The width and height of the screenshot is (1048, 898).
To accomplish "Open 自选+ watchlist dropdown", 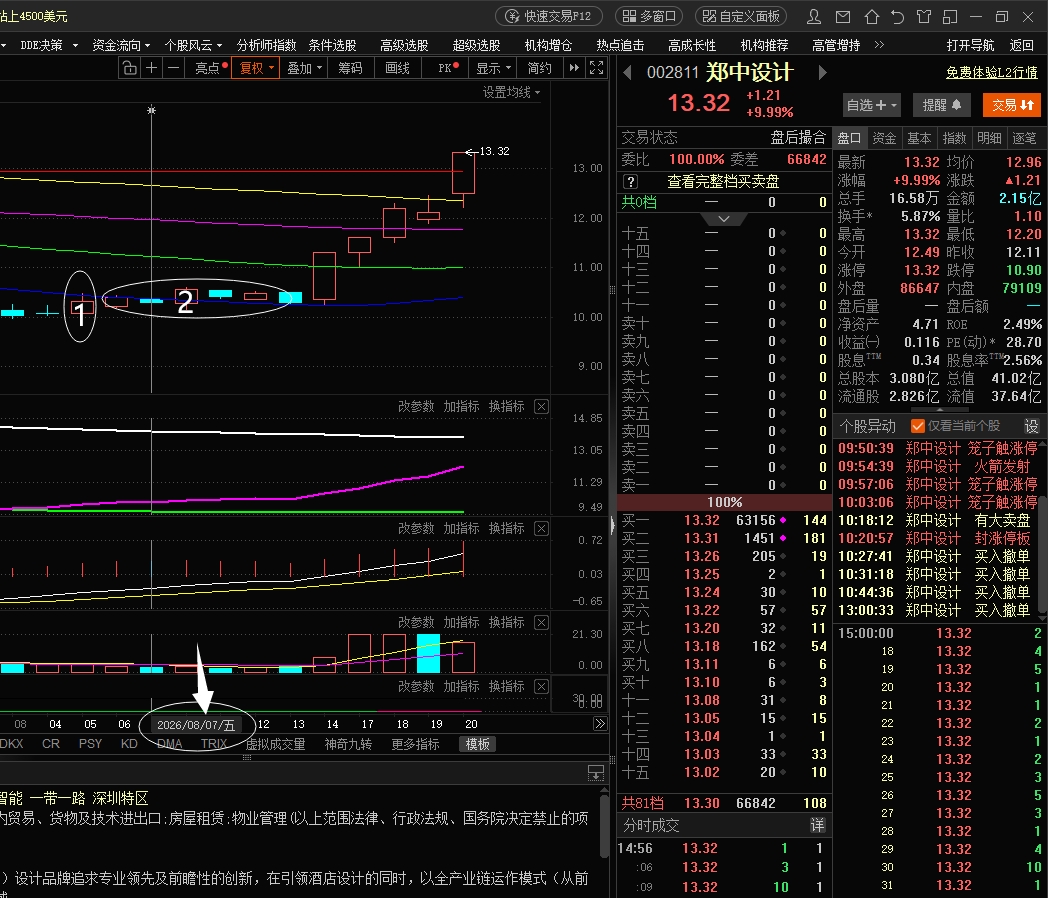I will 872,105.
